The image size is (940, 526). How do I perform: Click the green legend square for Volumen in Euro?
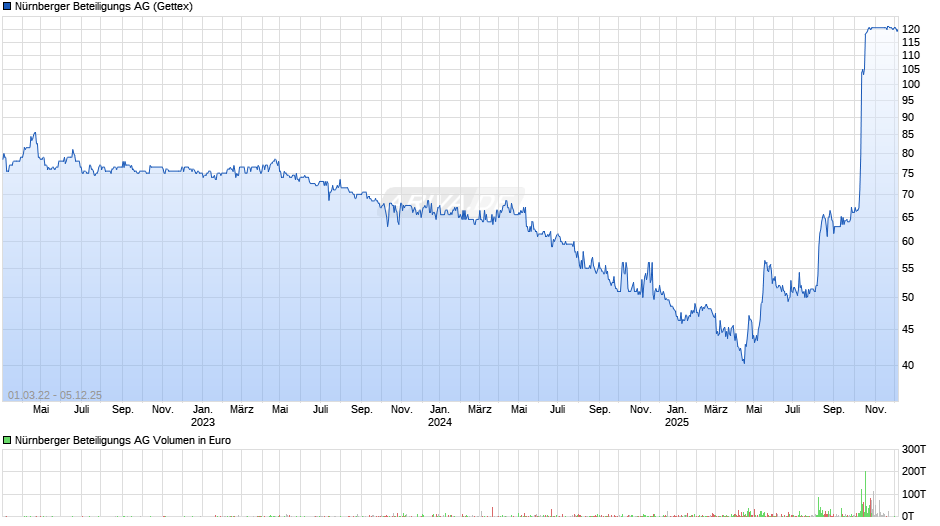tap(7, 440)
